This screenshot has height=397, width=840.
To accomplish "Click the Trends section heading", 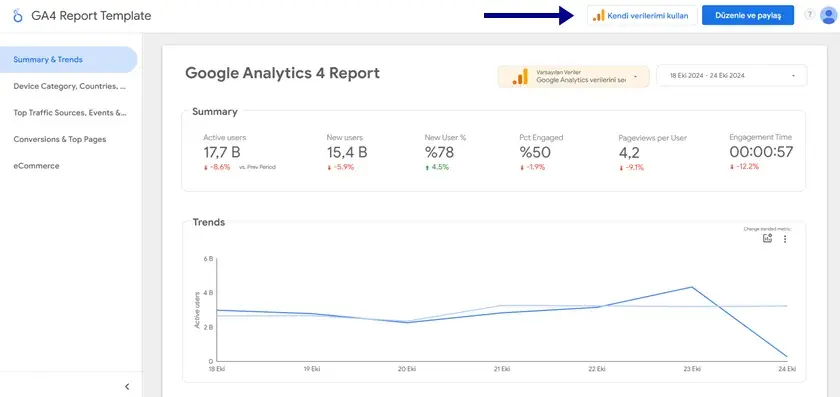I will pos(209,222).
